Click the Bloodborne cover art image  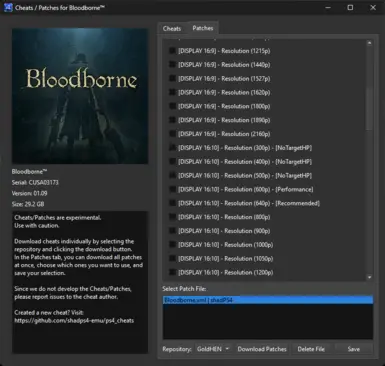tap(80, 96)
